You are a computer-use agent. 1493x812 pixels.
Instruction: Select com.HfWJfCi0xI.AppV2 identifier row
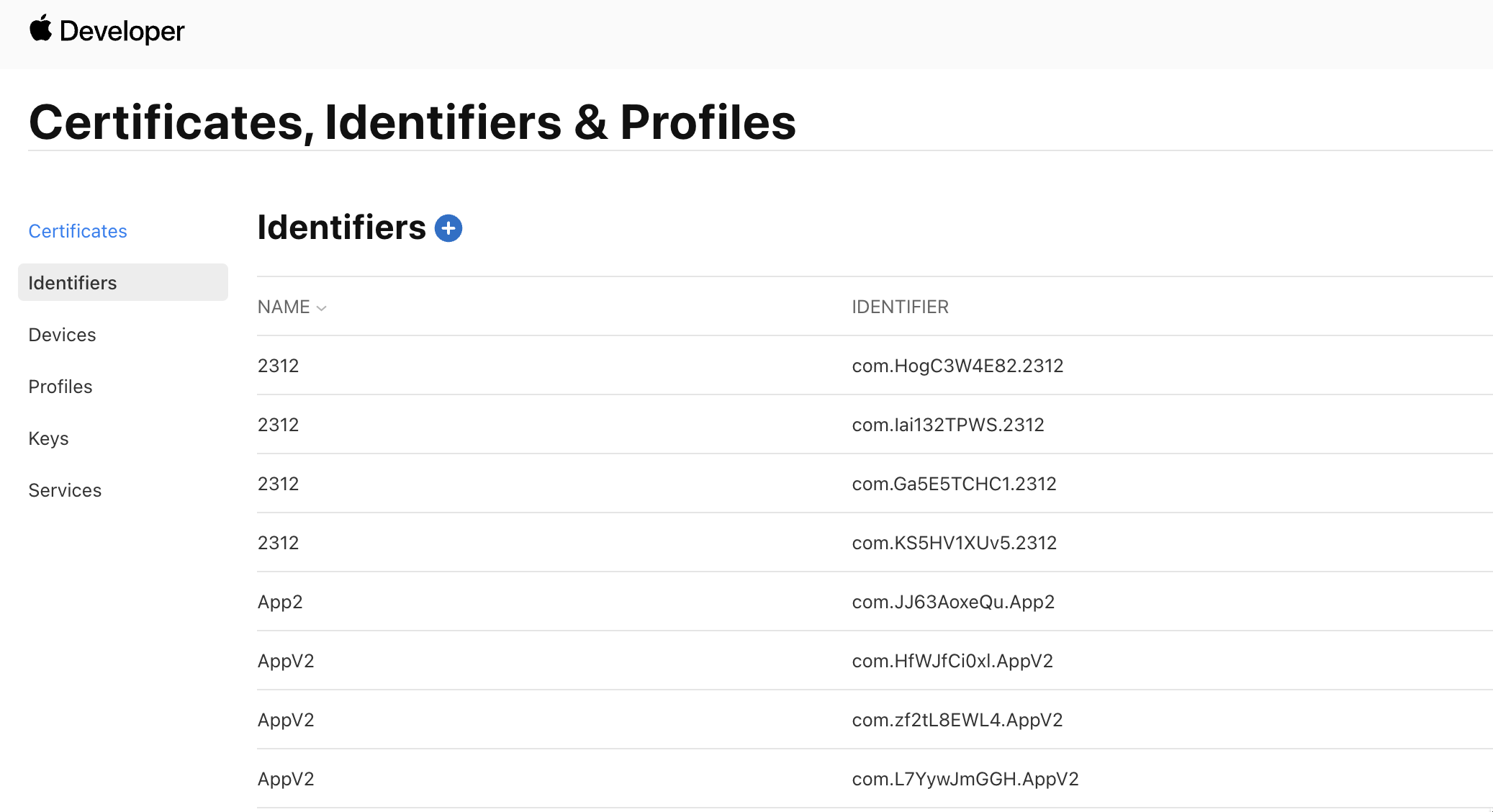tap(875, 661)
